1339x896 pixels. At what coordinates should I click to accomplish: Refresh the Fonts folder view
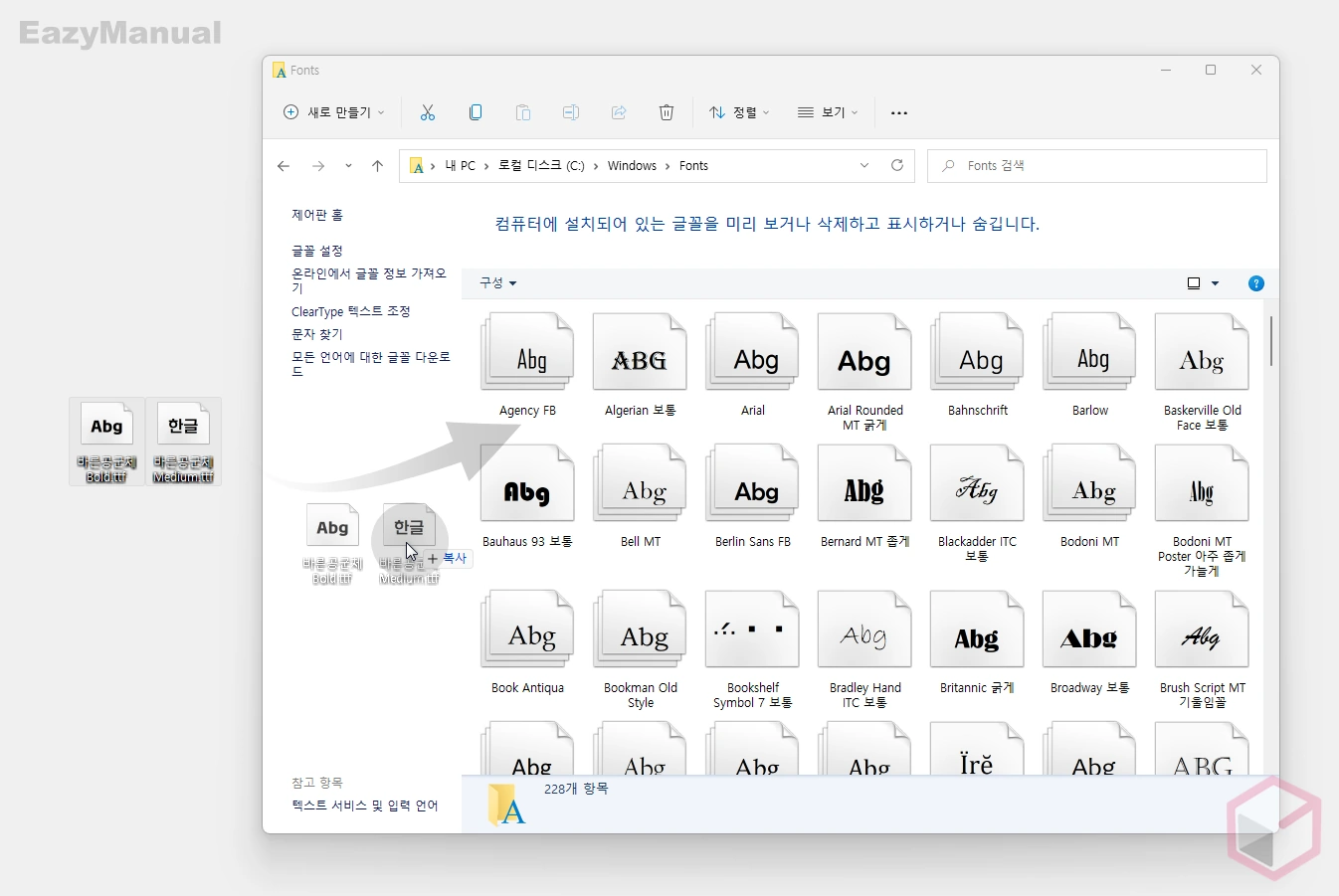coord(897,165)
